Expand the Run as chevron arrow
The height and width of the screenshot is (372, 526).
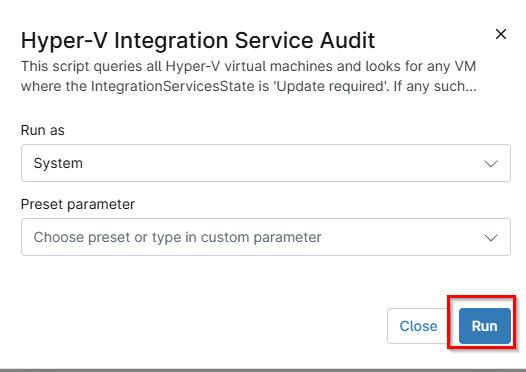(491, 164)
